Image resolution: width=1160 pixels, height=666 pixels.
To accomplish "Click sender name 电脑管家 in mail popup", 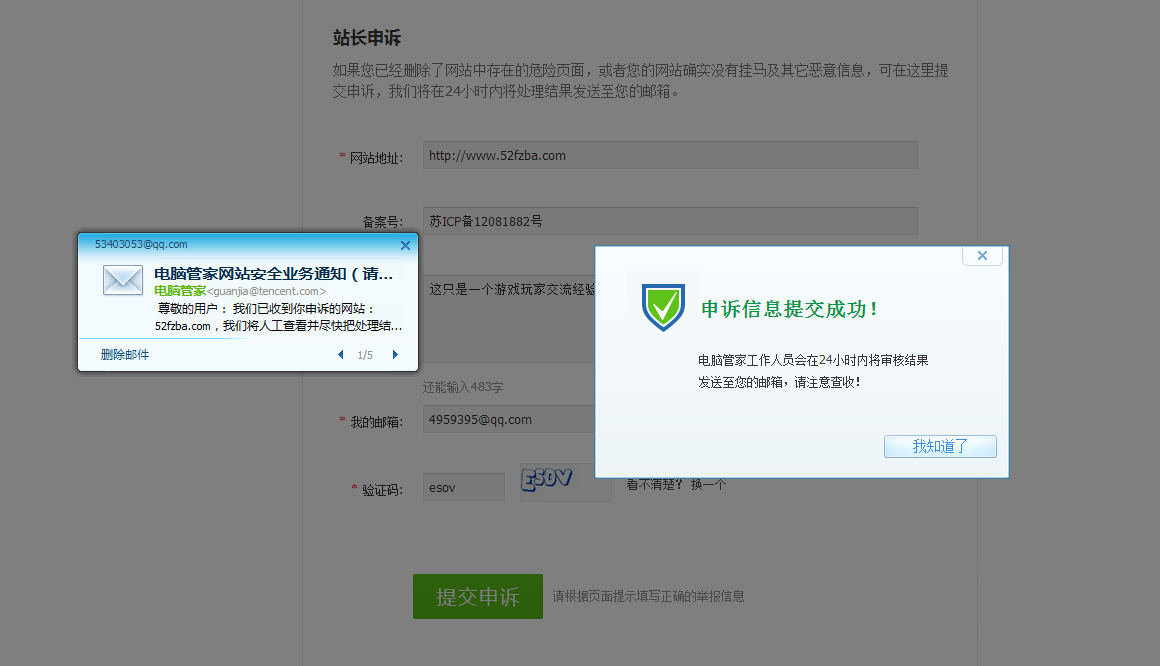I will pyautogui.click(x=180, y=291).
